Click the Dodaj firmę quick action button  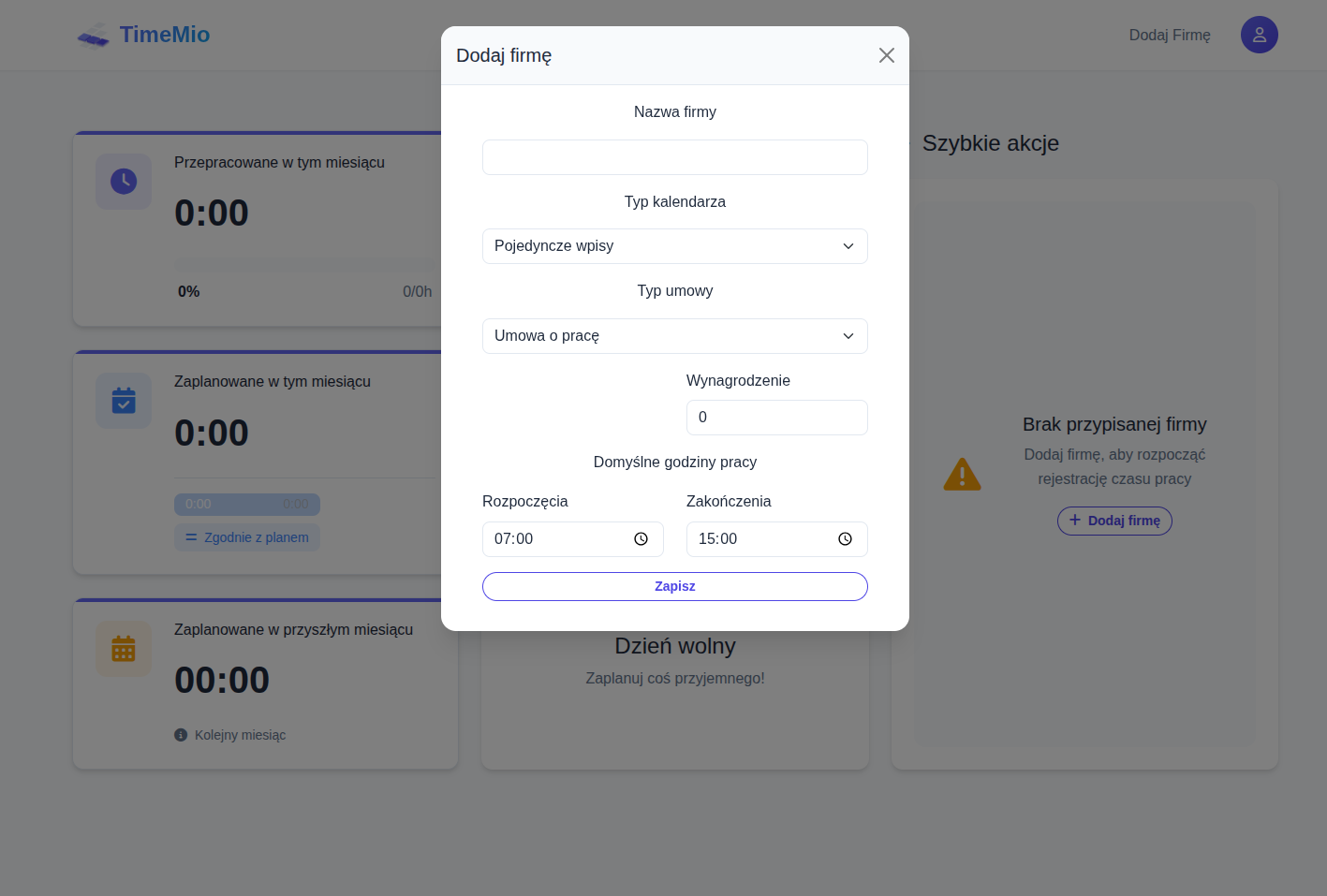coord(1114,521)
